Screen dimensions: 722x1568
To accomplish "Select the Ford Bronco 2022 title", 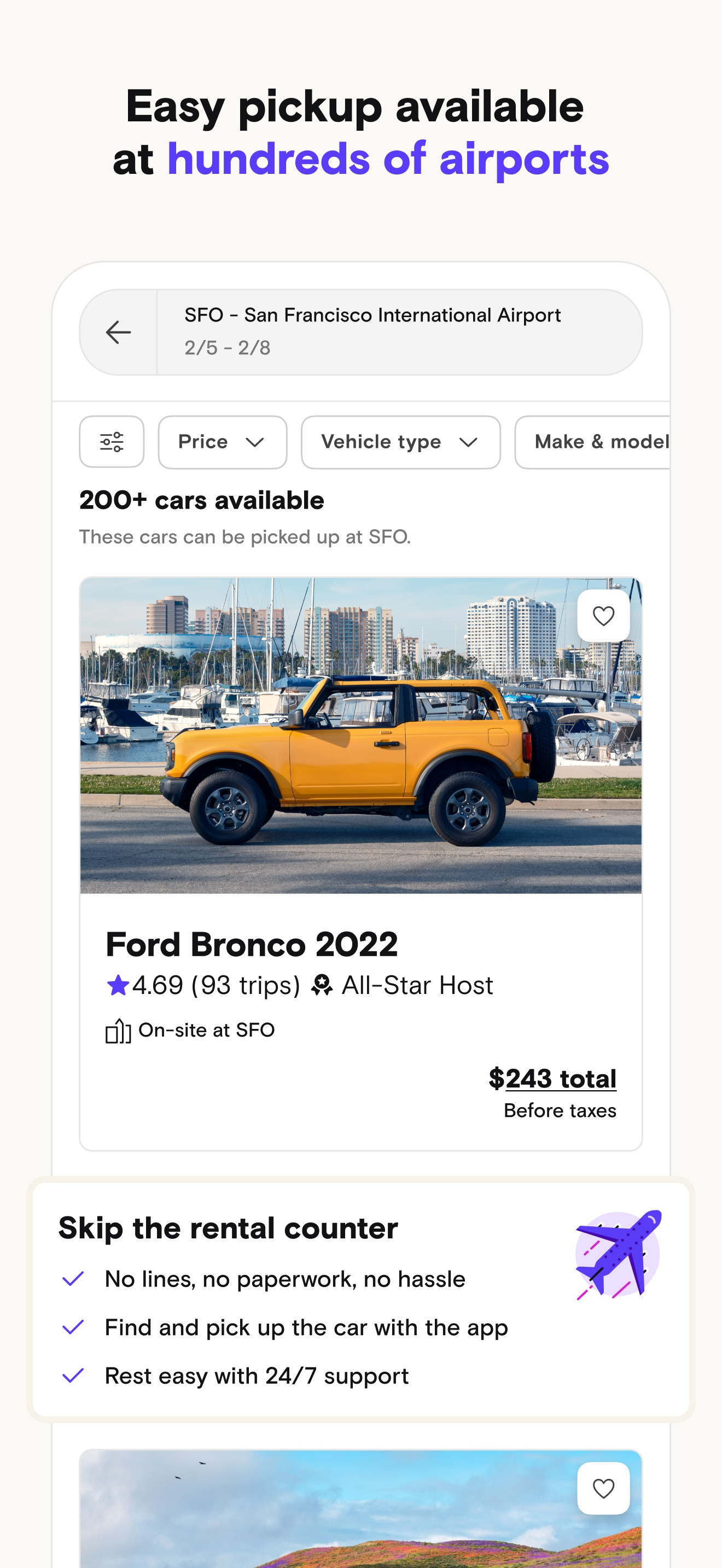I will 252,944.
